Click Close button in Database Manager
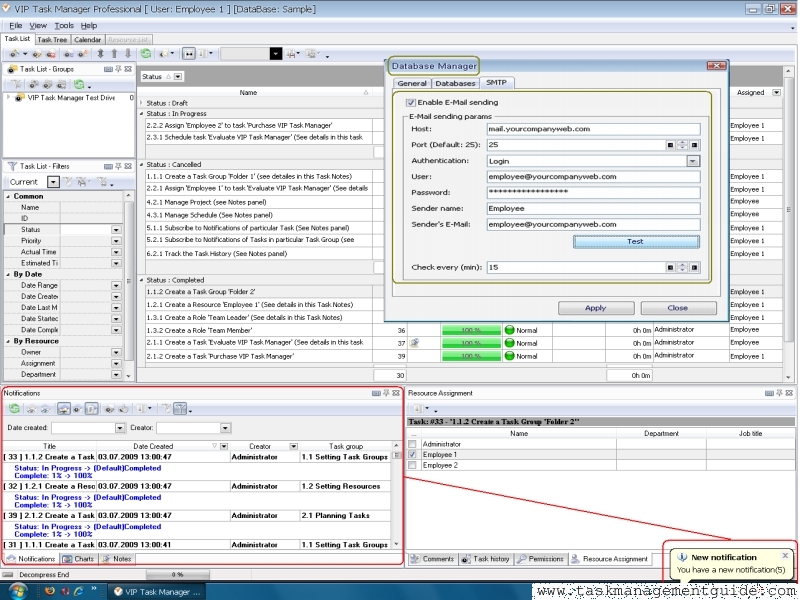Viewport: 800px width, 600px height. coord(678,308)
